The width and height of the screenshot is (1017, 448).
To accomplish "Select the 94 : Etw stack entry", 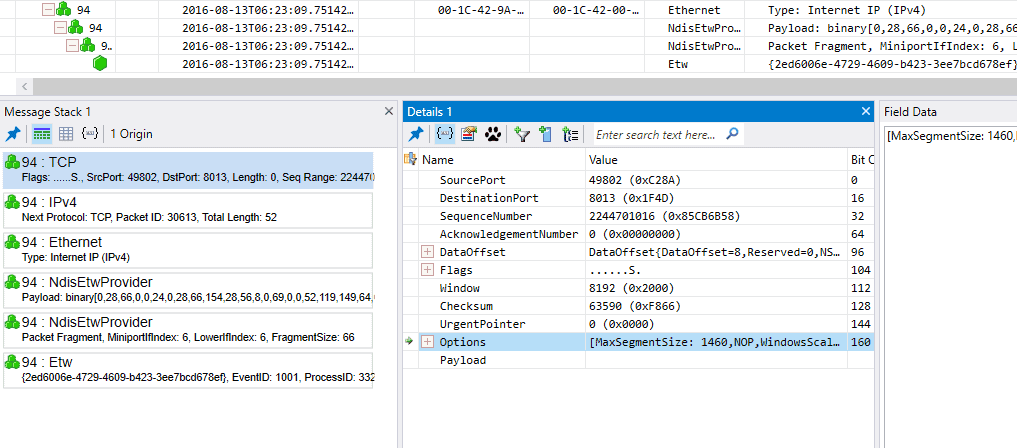I will (188, 370).
